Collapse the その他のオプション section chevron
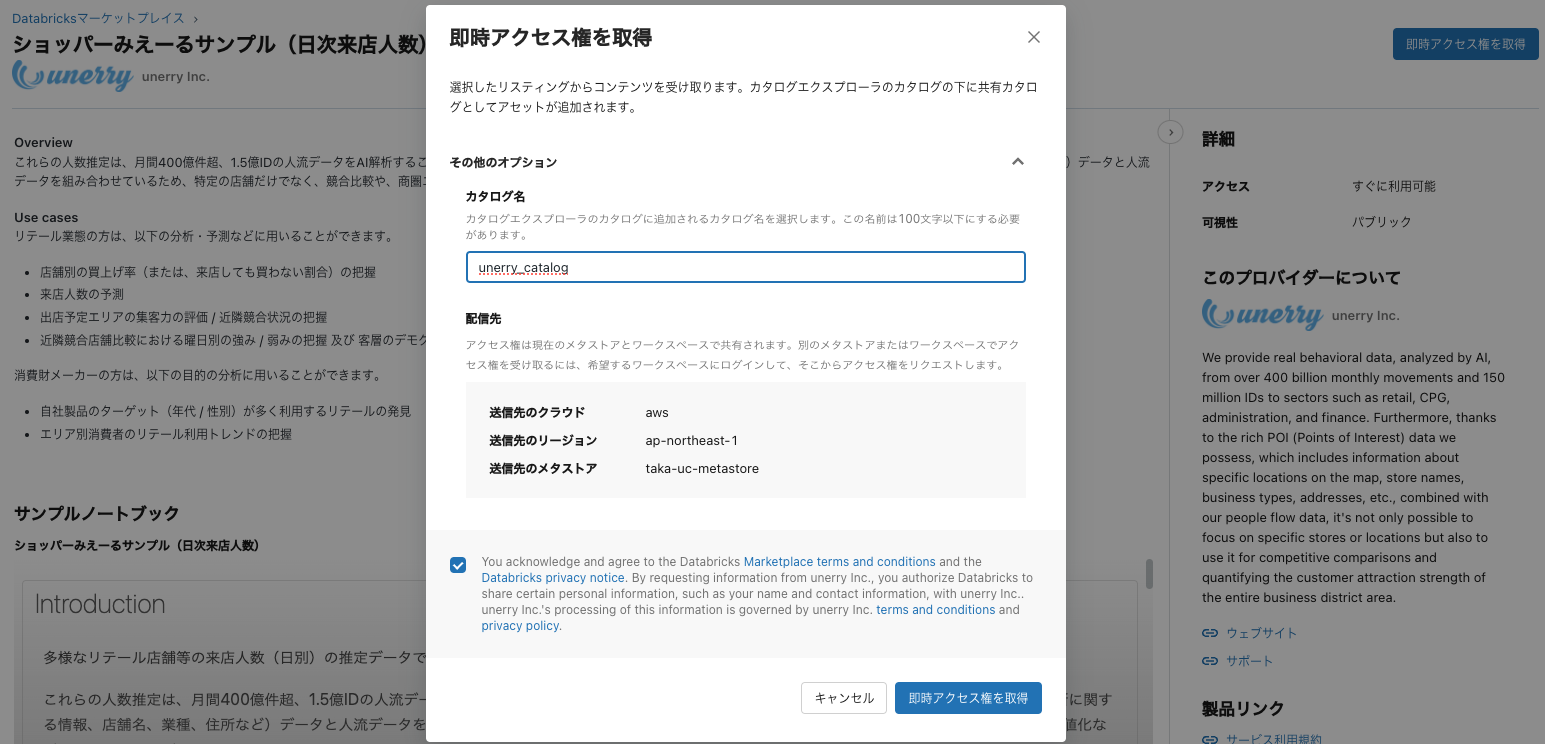This screenshot has height=744, width=1545. click(x=1018, y=161)
